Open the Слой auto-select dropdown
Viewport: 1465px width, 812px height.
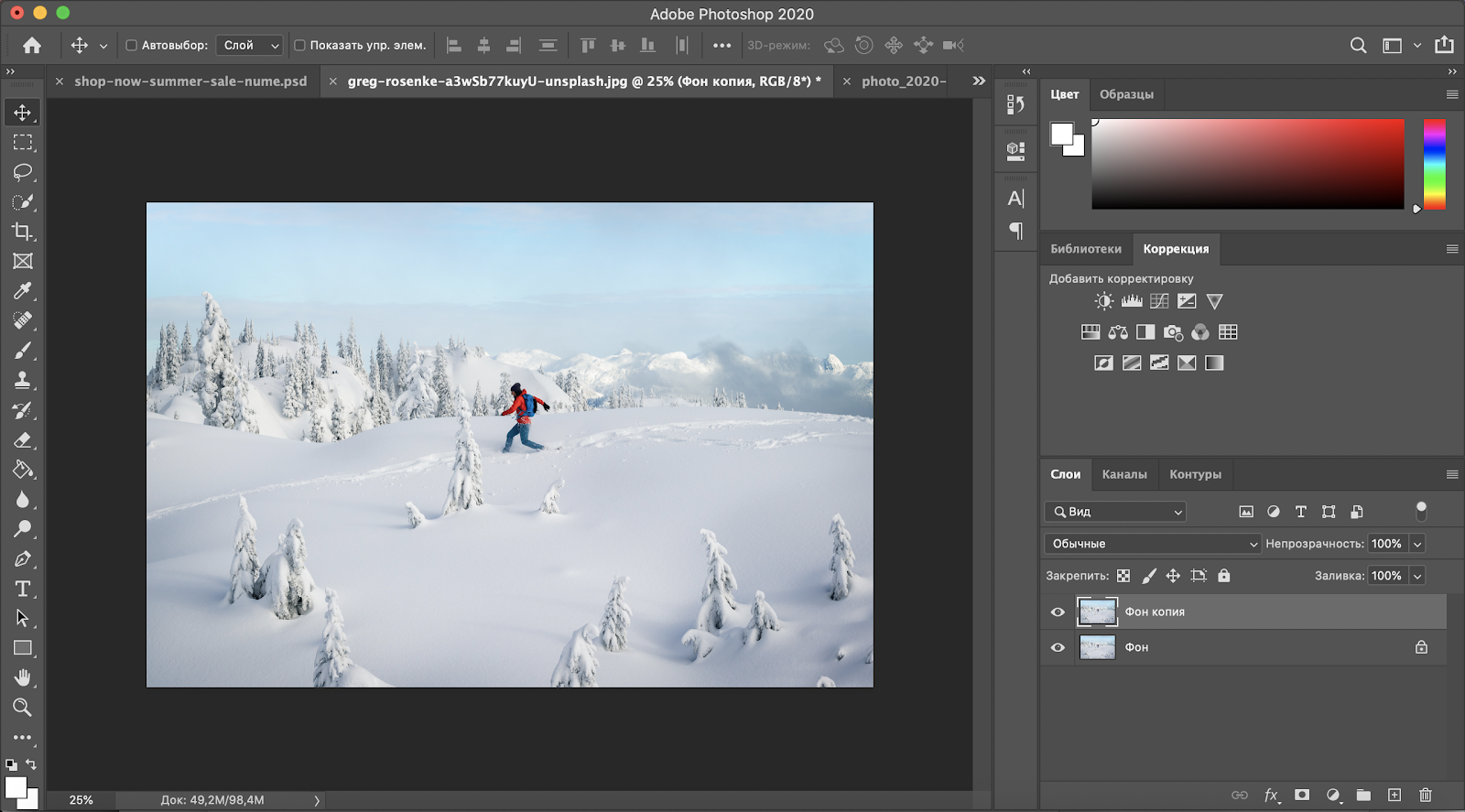[250, 45]
